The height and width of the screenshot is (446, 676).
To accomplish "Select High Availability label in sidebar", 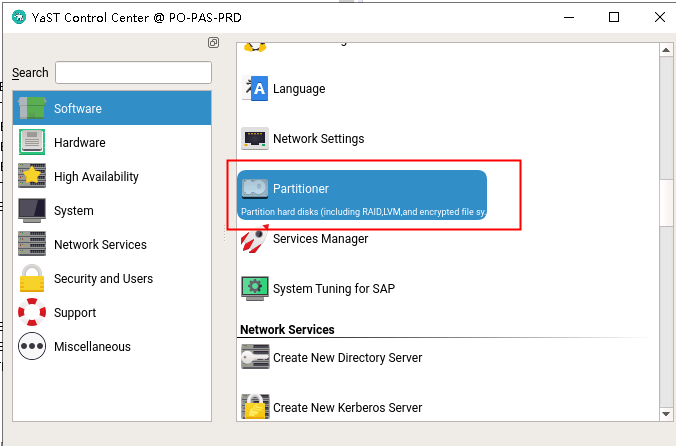I will tap(96, 176).
